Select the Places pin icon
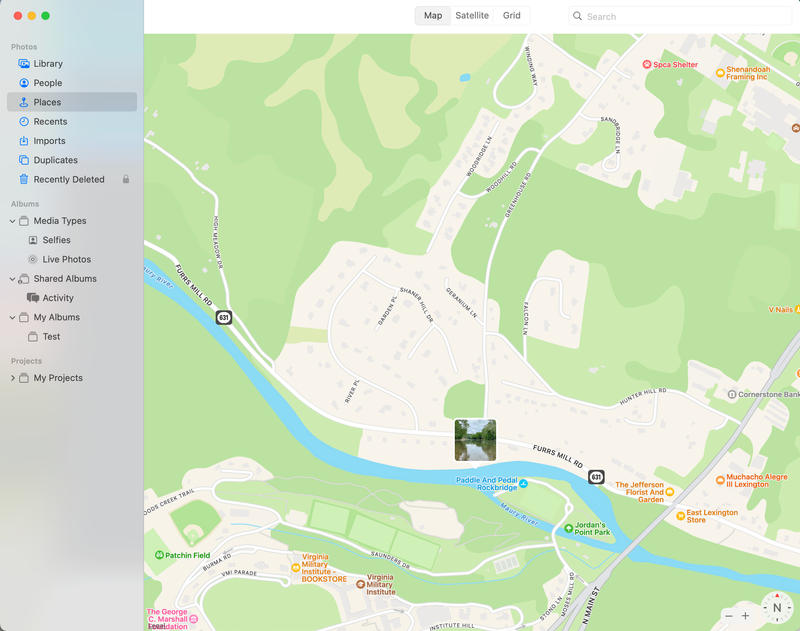The image size is (800, 631). [x=23, y=102]
